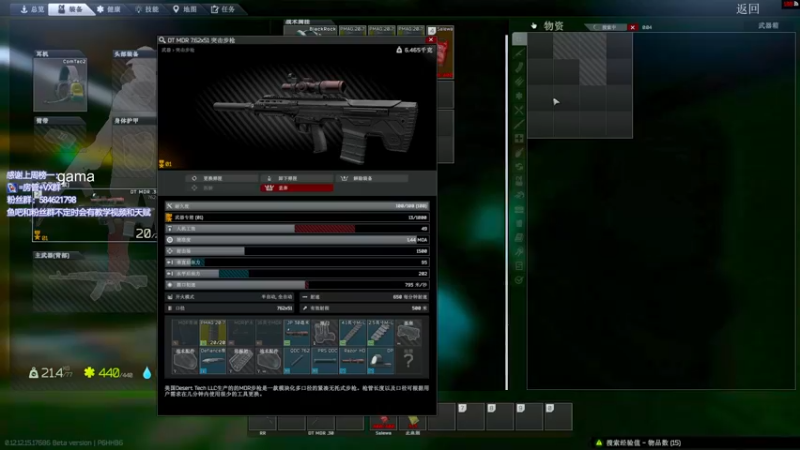Click the 返回 back button
The height and width of the screenshot is (450, 800).
pyautogui.click(x=747, y=9)
